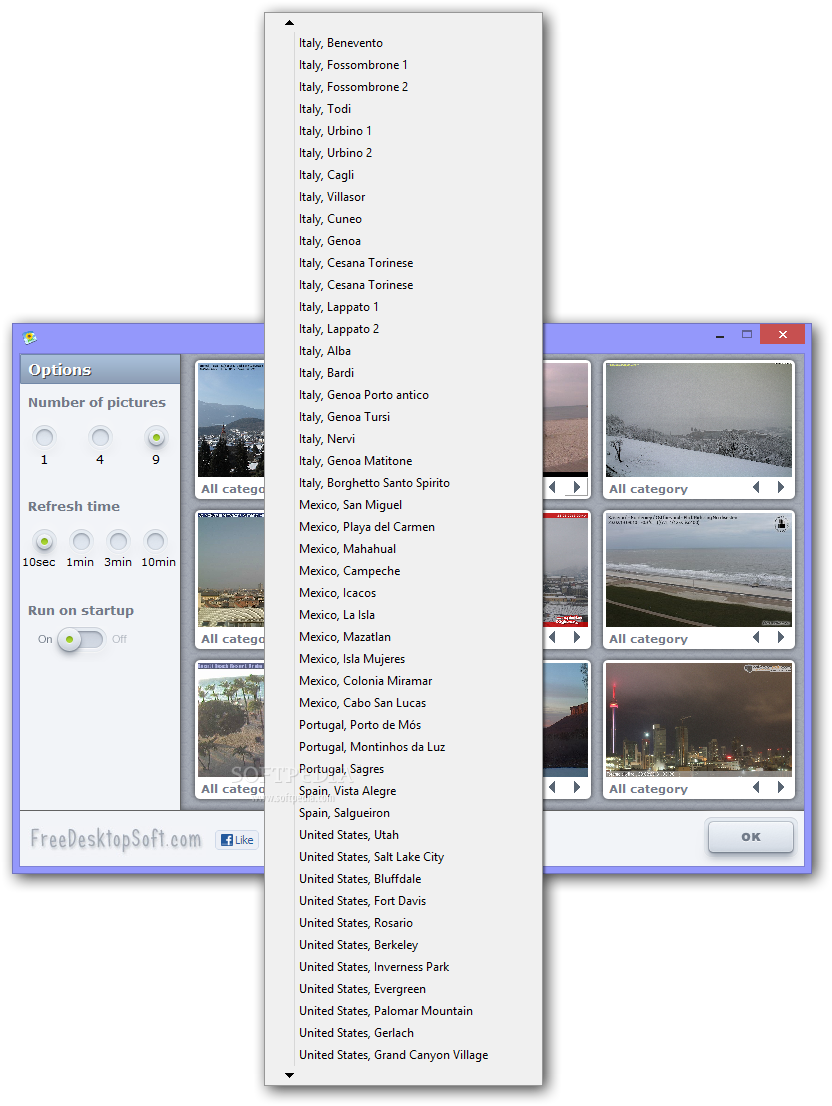This screenshot has width=832, height=1106.
Task: Next category arrow on night skyline webcam
Action: (x=781, y=787)
